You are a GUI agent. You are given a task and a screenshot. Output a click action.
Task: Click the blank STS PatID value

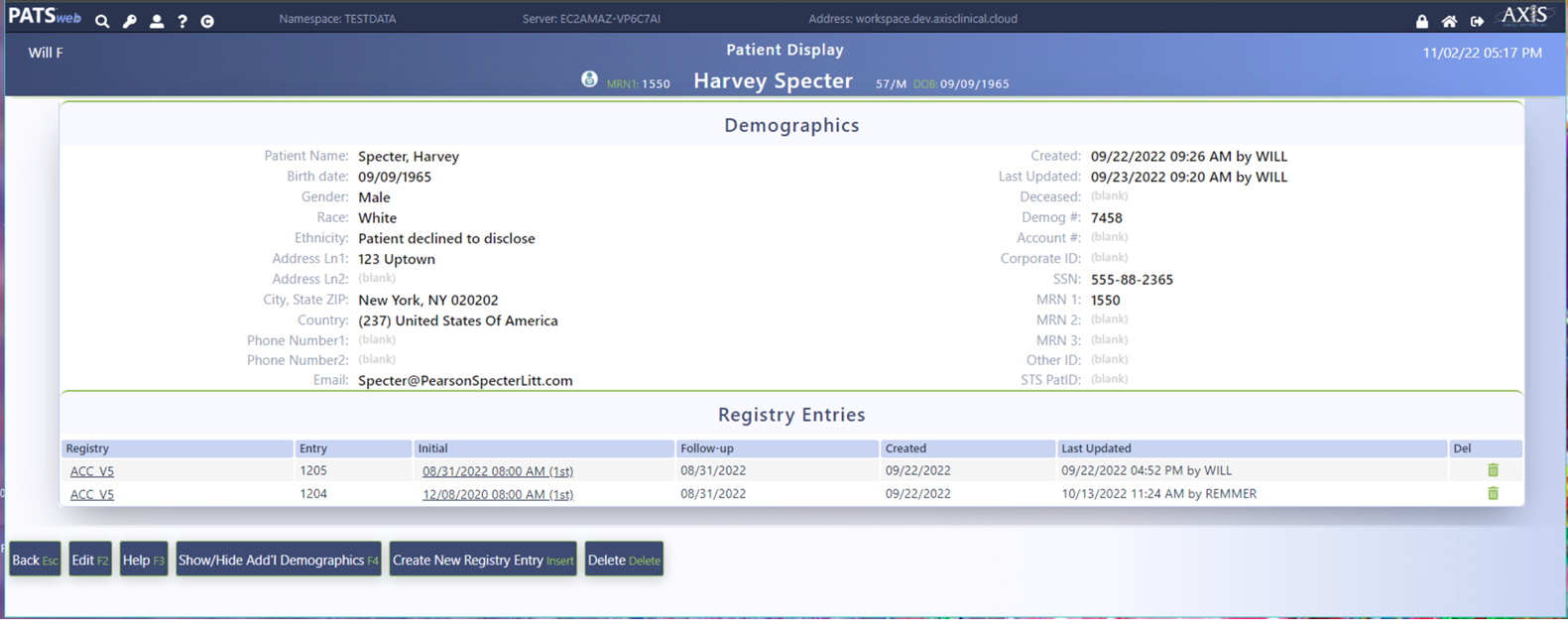coord(1109,379)
